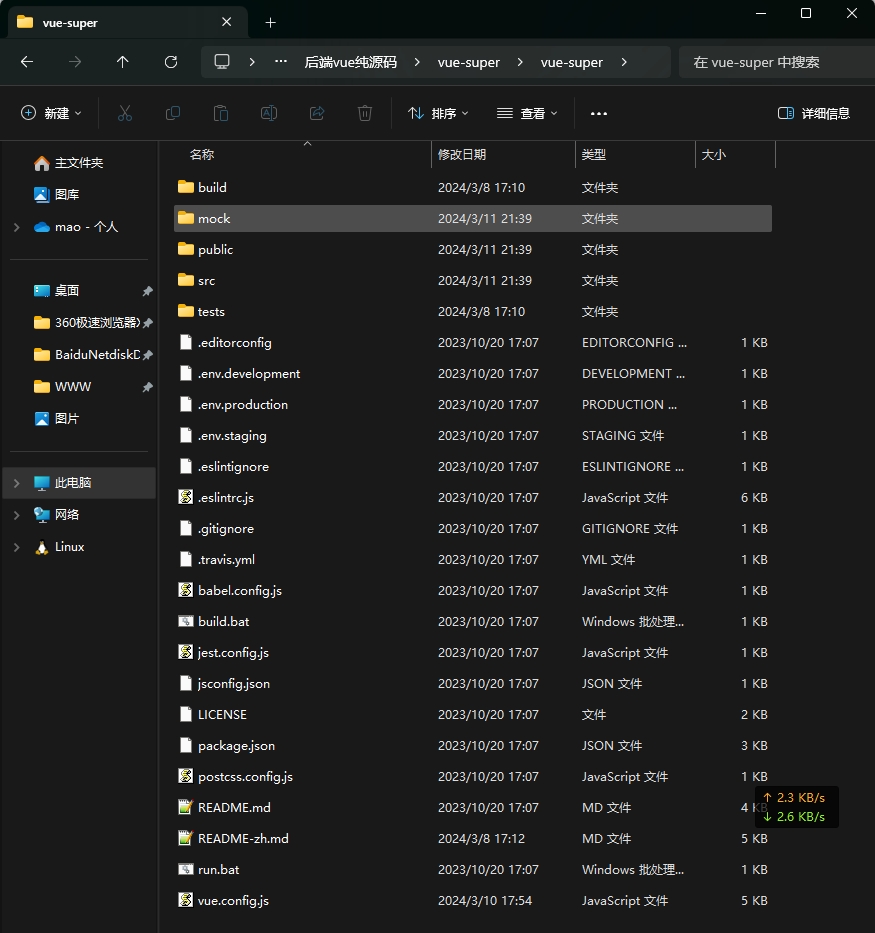Refresh the current folder view
The width and height of the screenshot is (875, 933).
(171, 62)
